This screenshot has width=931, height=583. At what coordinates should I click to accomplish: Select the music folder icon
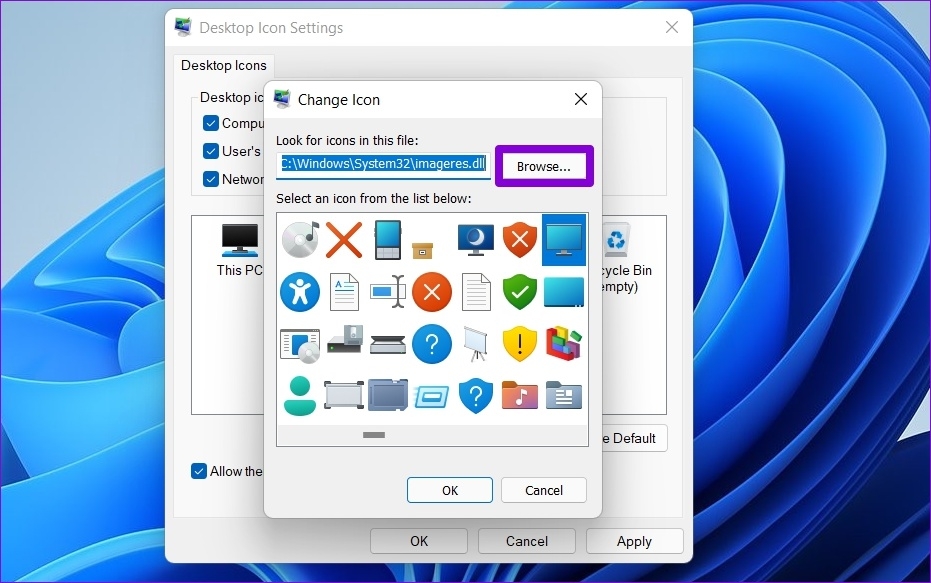pos(519,395)
